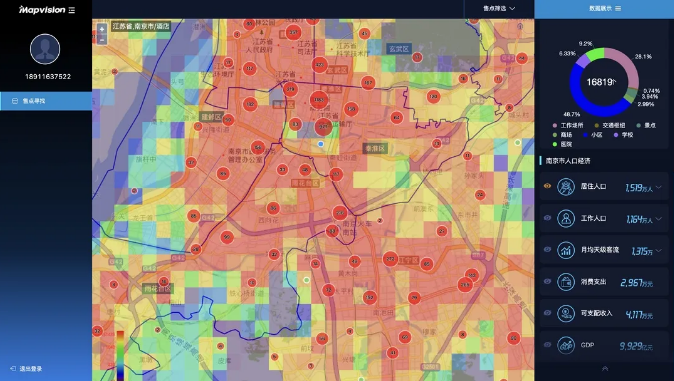Viewport: 674px width, 381px height.
Task: Expand the 居住人口 1,519万人 chevron
Action: pos(659,187)
